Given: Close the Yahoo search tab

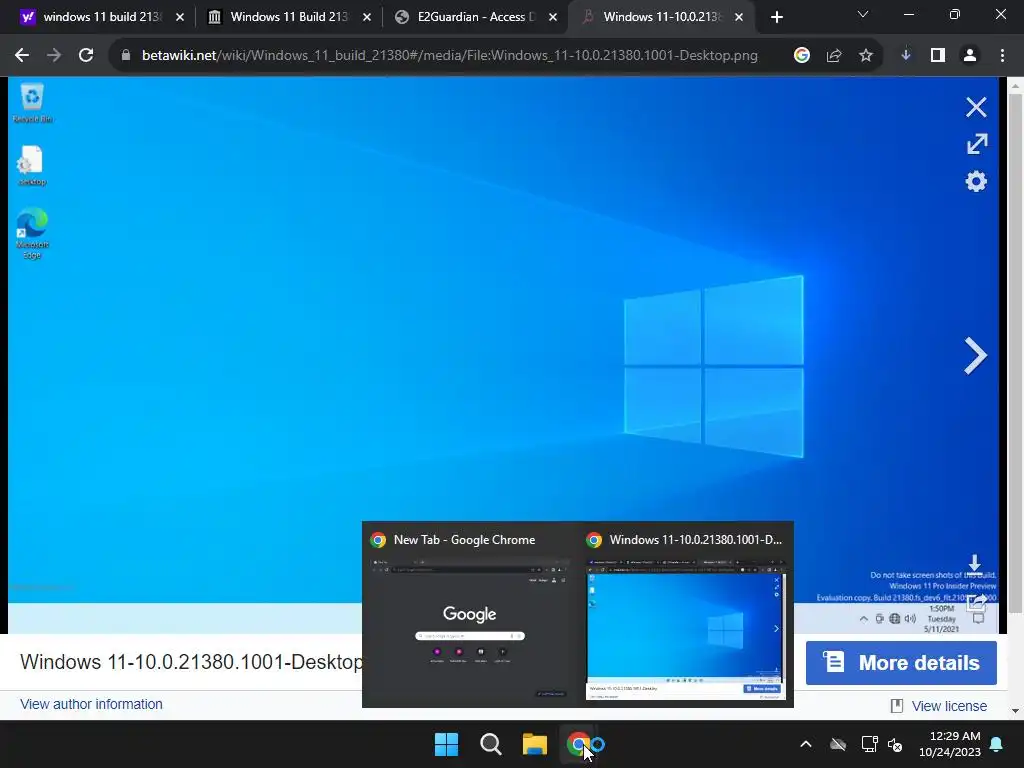Looking at the screenshot, I should pos(180,17).
